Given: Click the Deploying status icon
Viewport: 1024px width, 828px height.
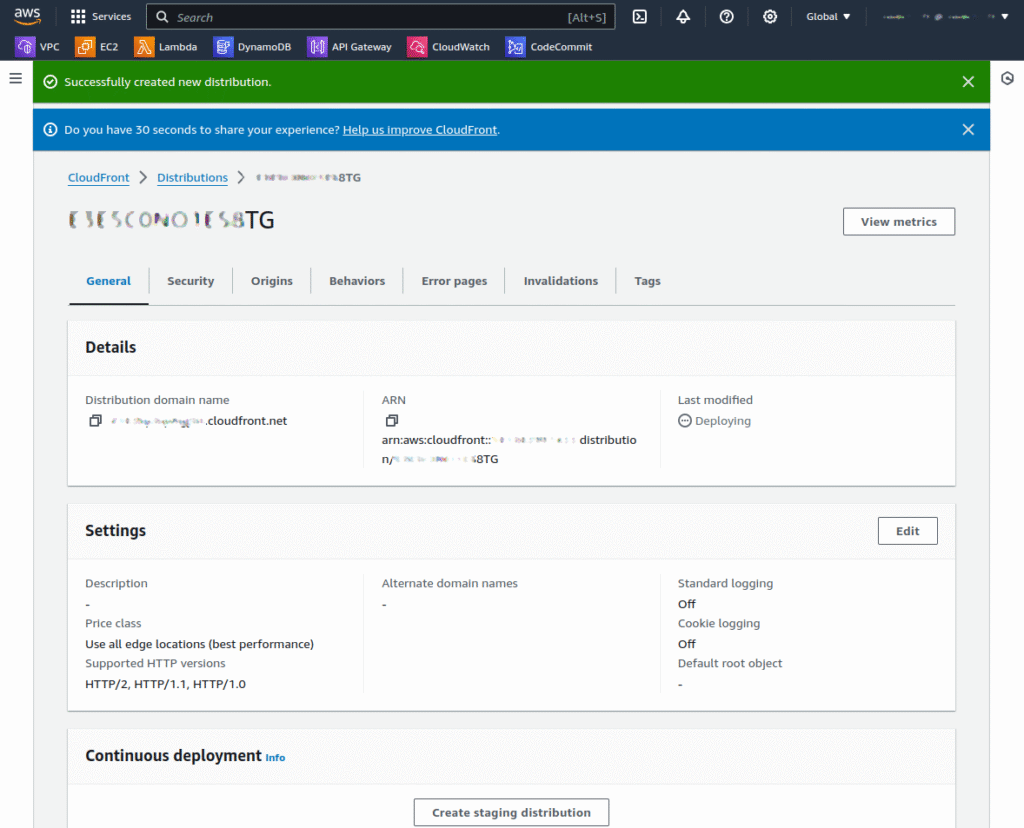Looking at the screenshot, I should point(684,421).
